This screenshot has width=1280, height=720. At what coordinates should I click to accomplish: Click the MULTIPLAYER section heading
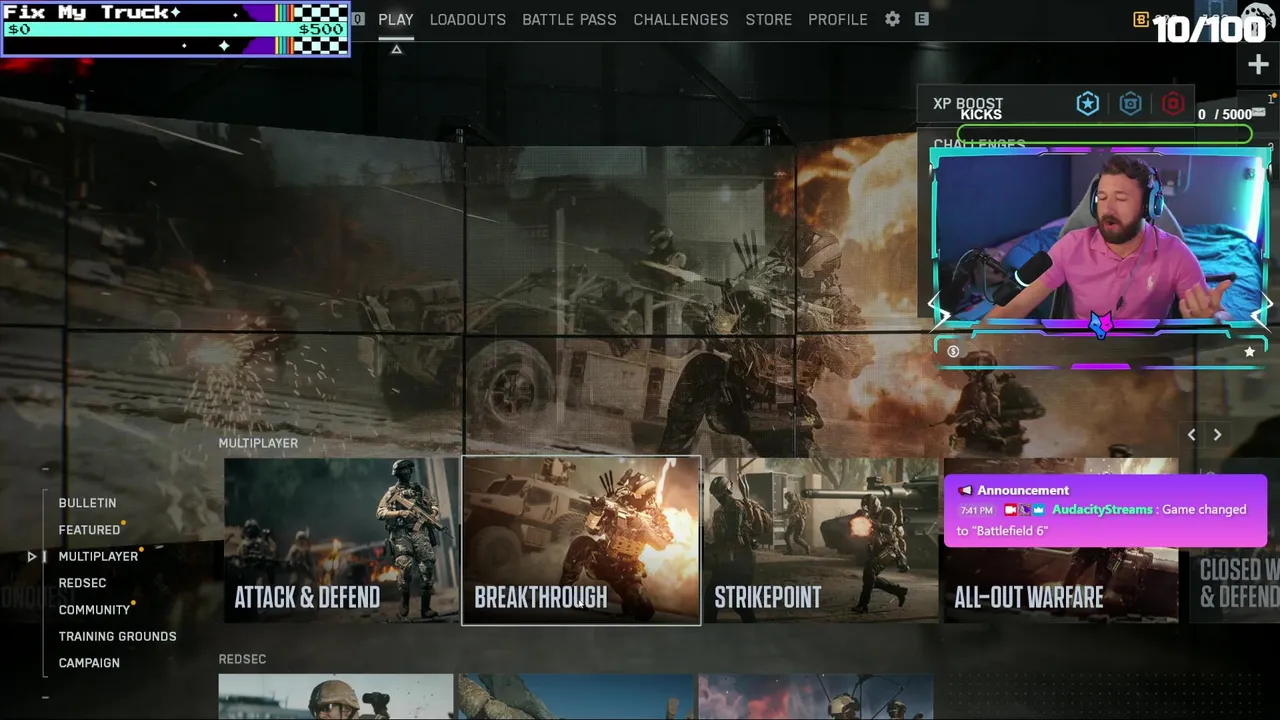[x=258, y=443]
